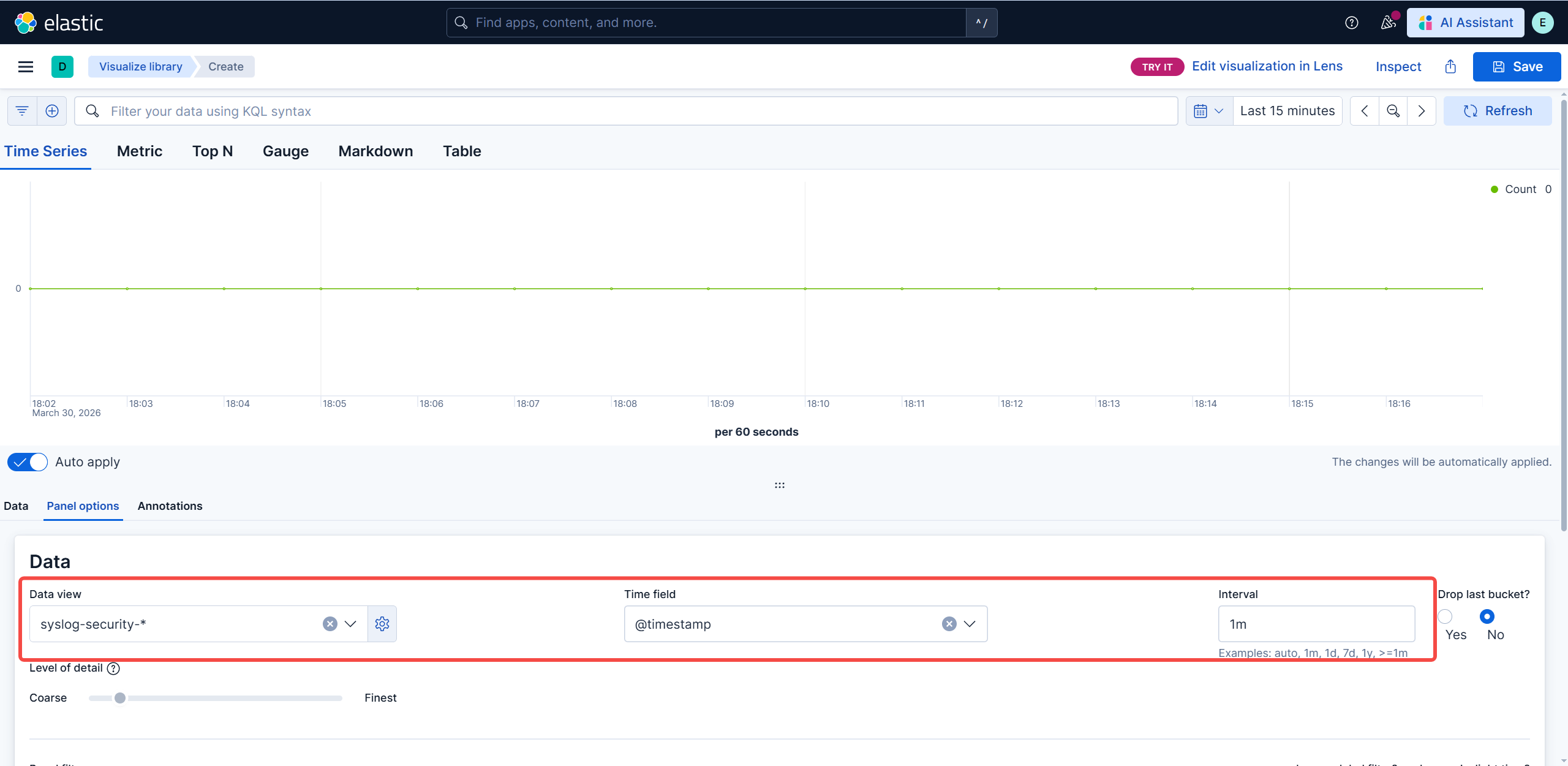Image resolution: width=1568 pixels, height=766 pixels.
Task: Switch to the Top N tab
Action: tap(213, 151)
